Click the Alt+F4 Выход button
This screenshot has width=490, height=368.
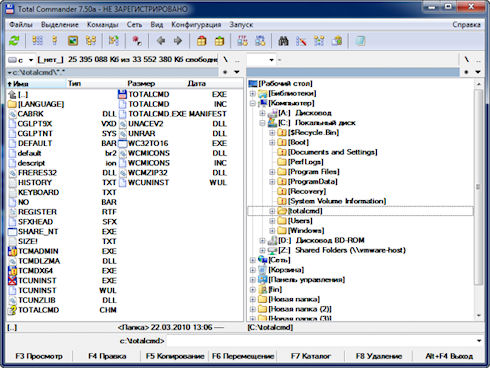pos(449,356)
